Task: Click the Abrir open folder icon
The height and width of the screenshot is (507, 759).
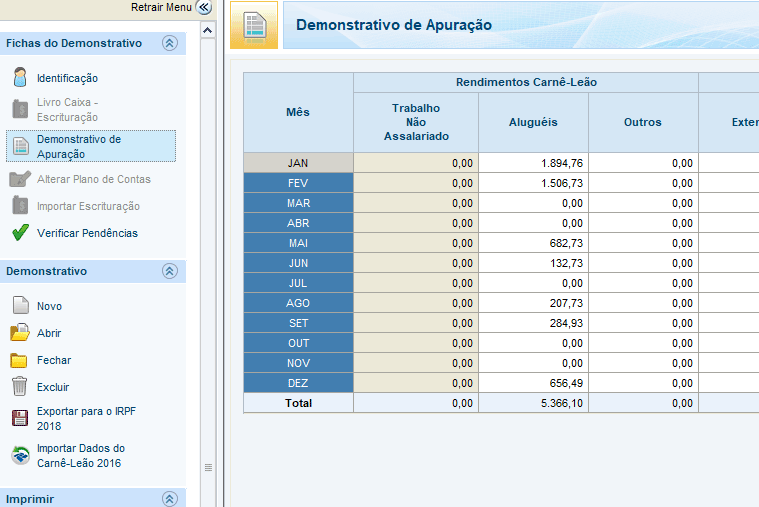Action: click(20, 333)
